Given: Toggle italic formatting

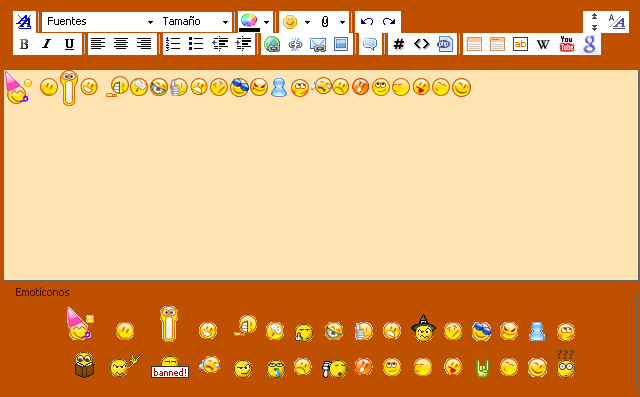Looking at the screenshot, I should click(x=47, y=44).
